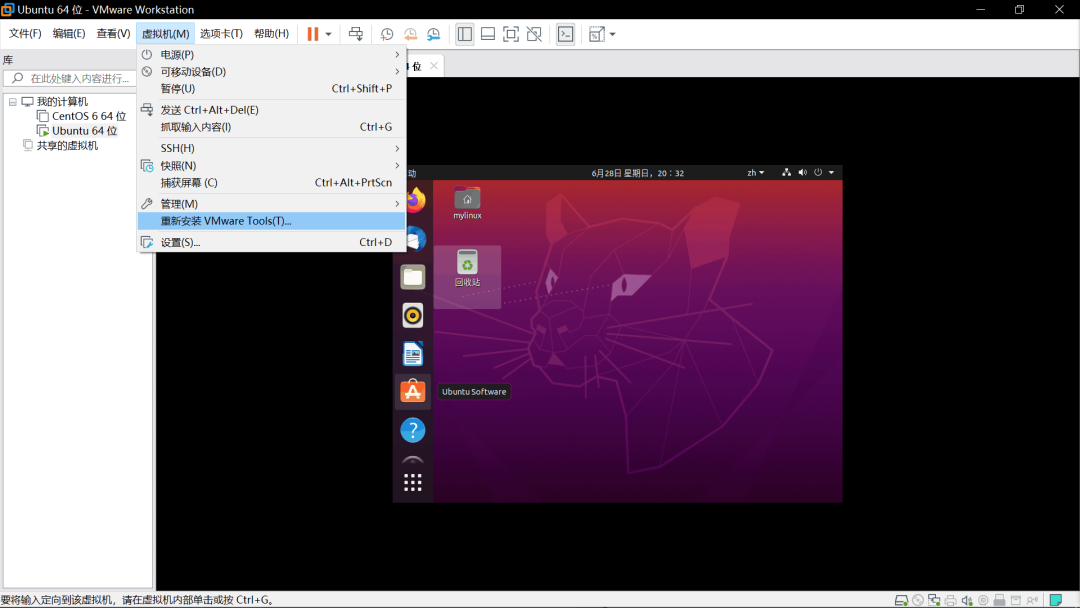Click the stretch guest display icon

[596, 34]
